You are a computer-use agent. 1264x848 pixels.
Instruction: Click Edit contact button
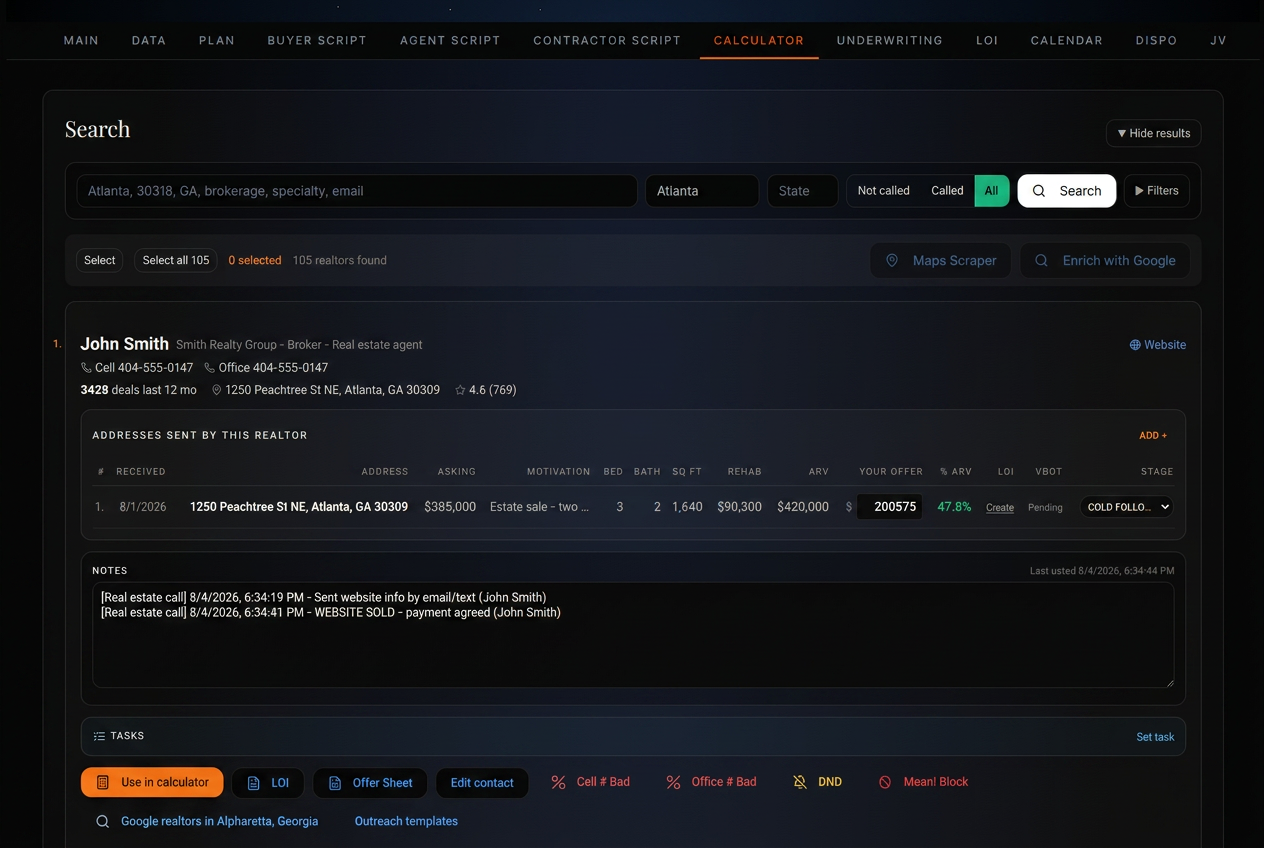[x=482, y=783]
